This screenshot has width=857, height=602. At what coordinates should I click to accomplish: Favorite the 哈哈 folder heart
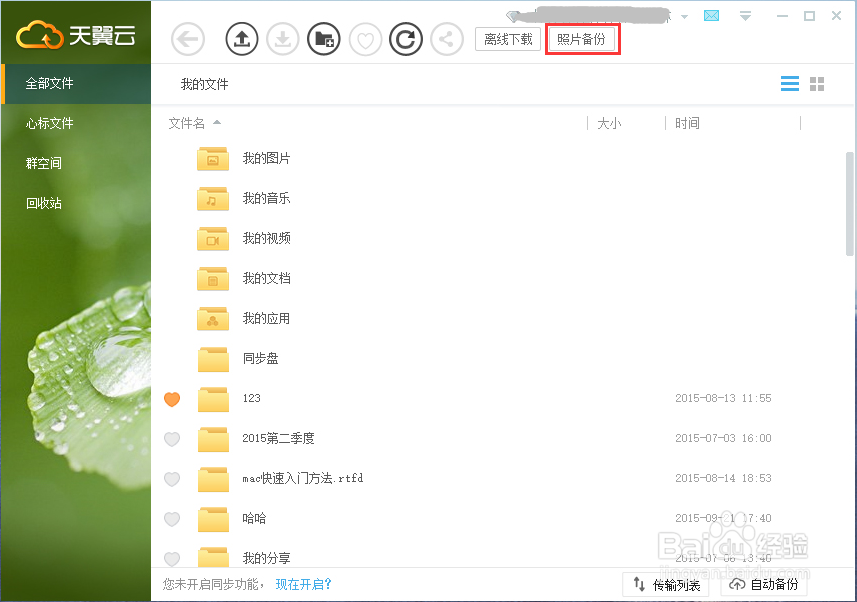click(172, 519)
